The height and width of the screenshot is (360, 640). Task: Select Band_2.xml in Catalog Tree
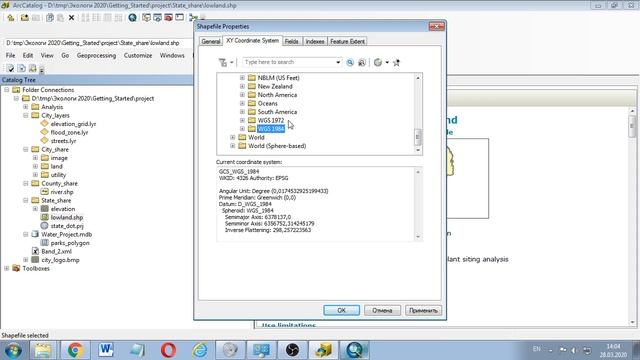(56, 251)
